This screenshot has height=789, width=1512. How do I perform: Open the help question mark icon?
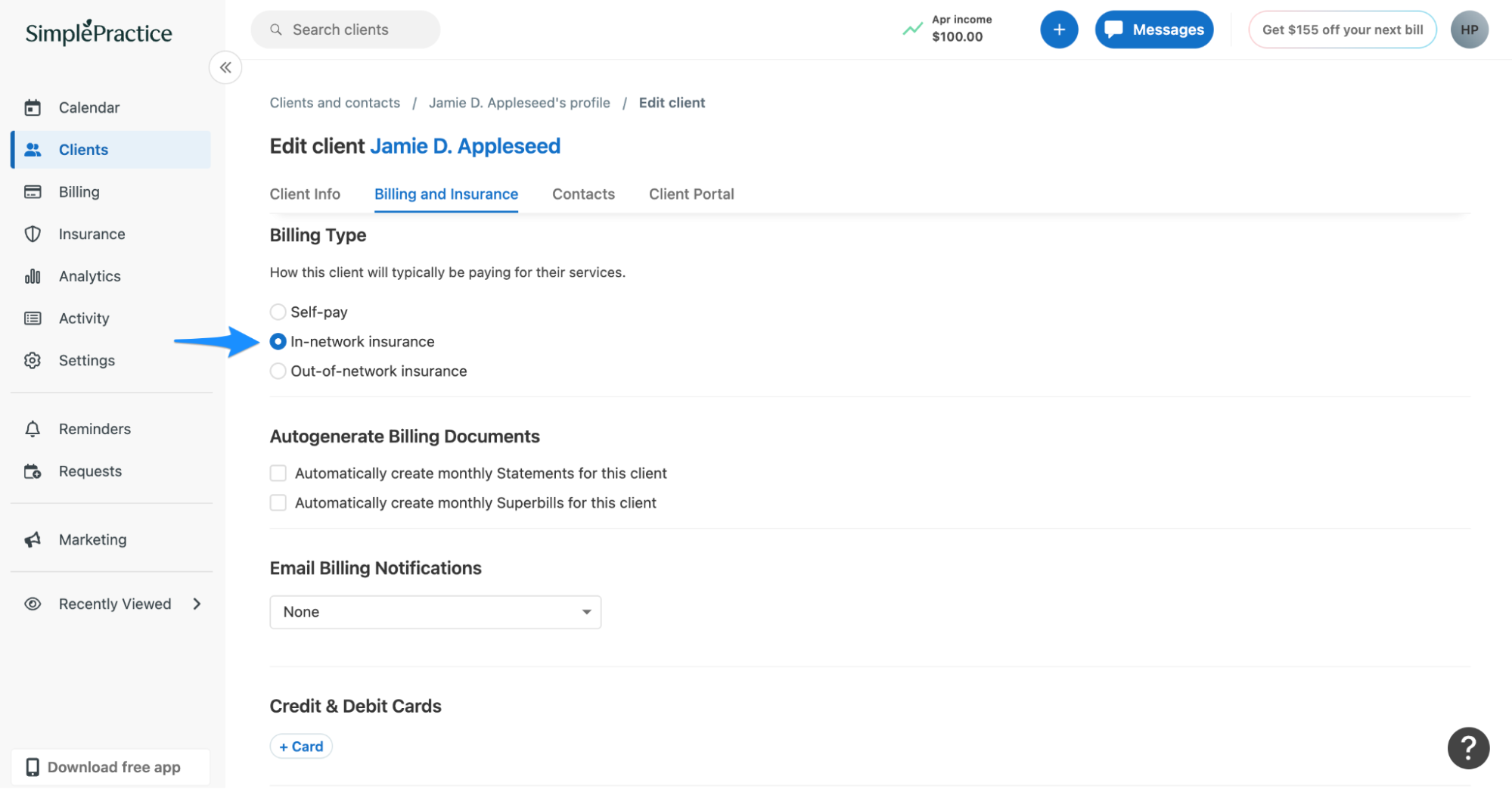click(x=1467, y=747)
